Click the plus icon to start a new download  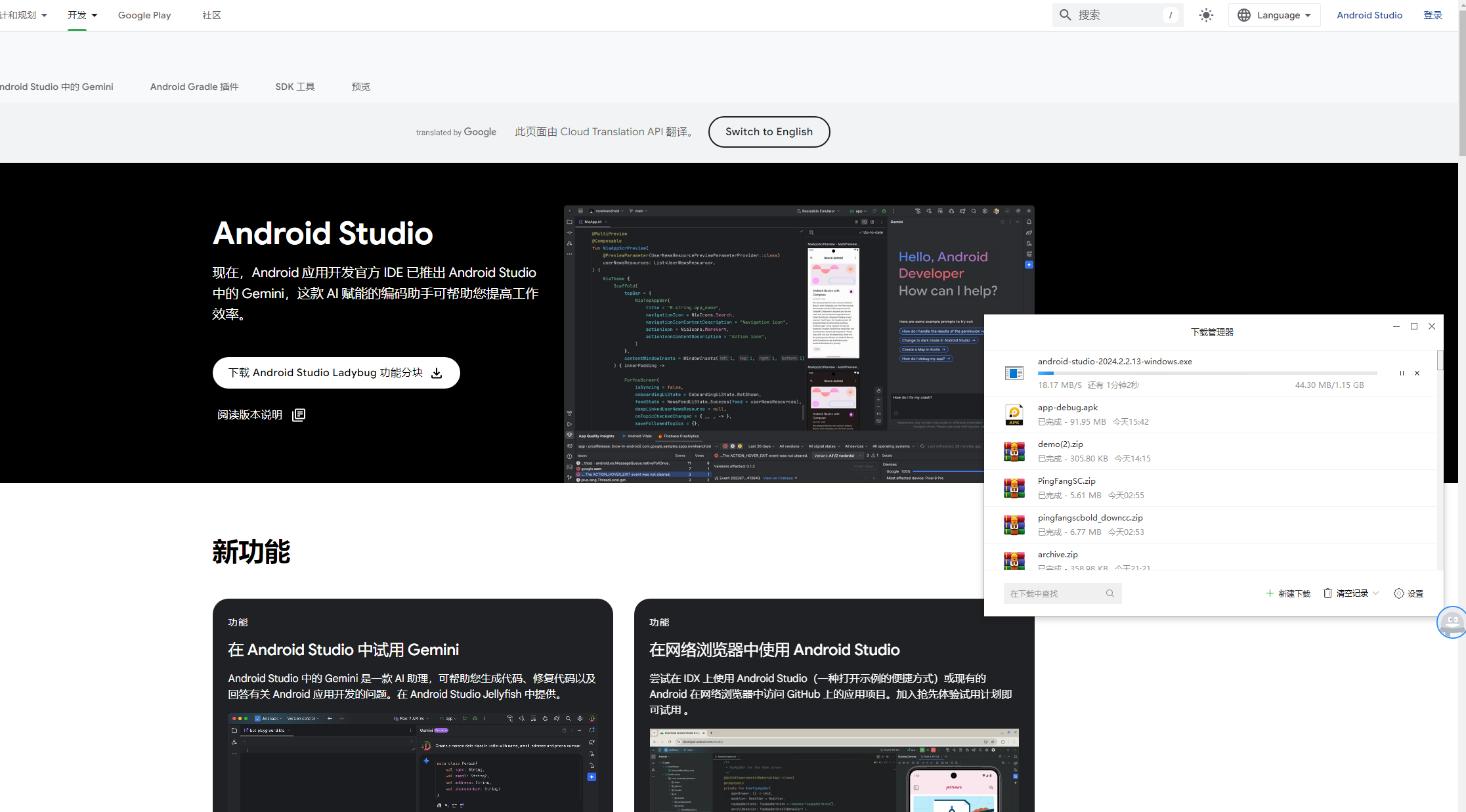pyautogui.click(x=1269, y=593)
